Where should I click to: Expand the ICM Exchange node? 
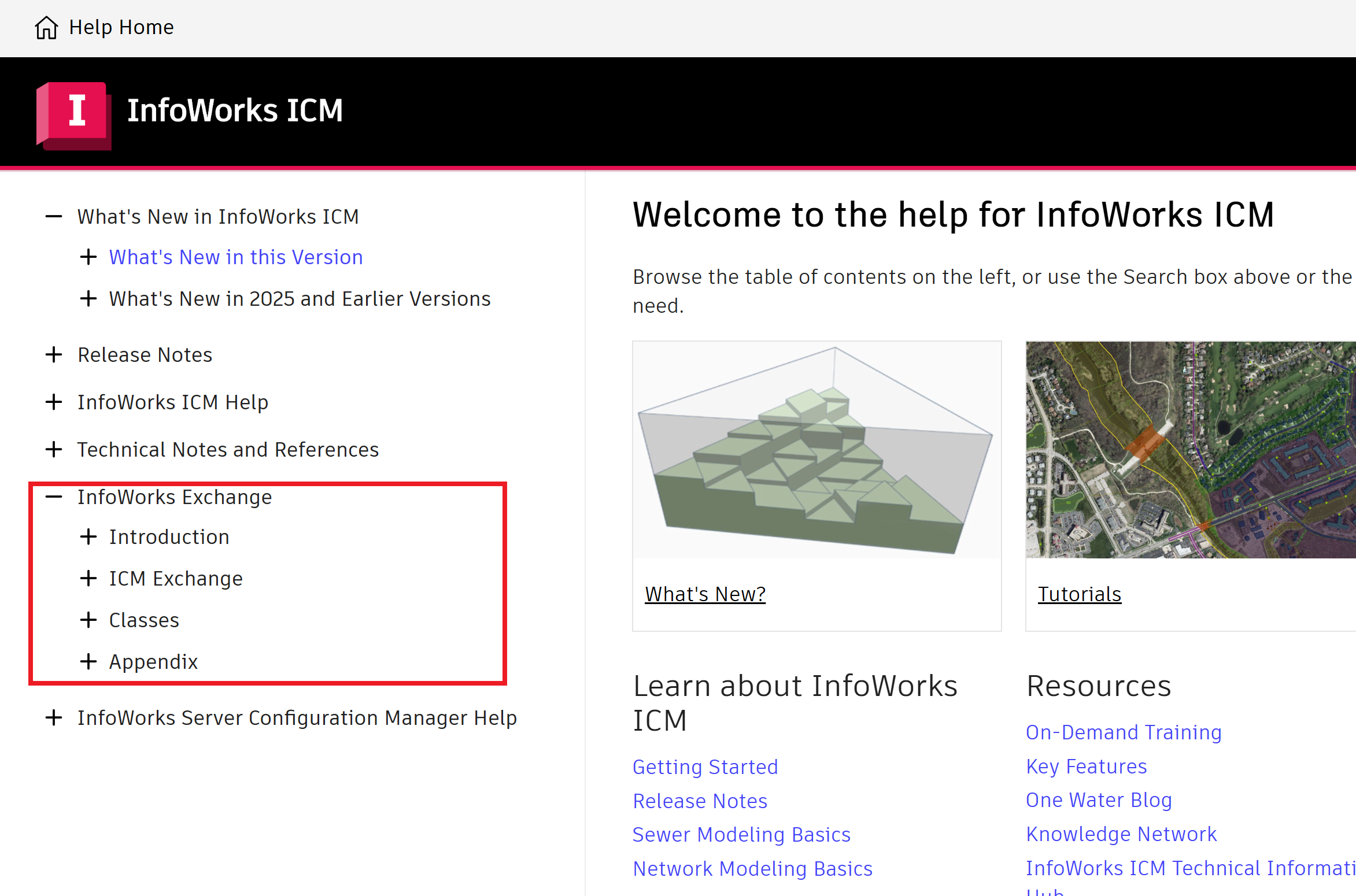[x=88, y=579]
